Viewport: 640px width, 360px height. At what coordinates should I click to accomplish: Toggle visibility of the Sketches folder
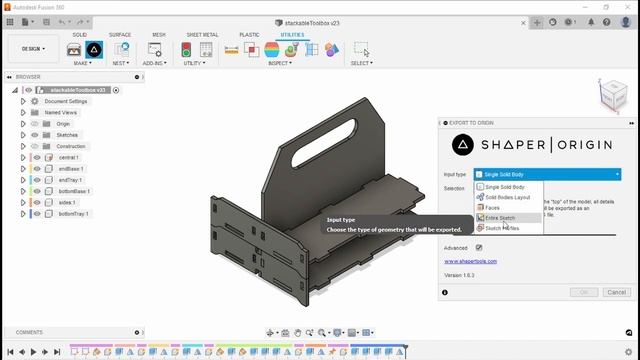pos(35,135)
